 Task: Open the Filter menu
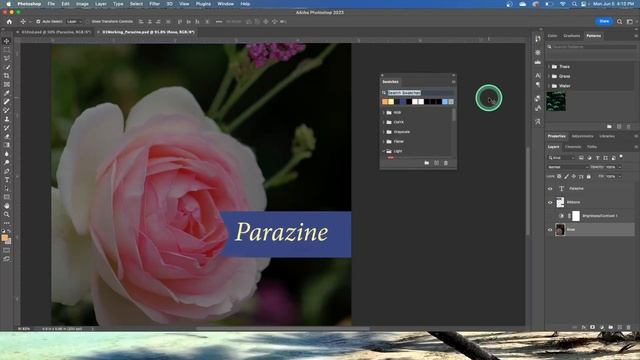tap(154, 4)
